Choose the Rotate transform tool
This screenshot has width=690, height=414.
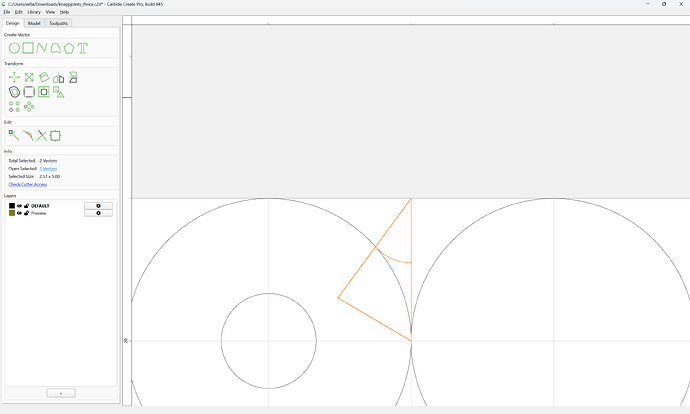[44, 77]
